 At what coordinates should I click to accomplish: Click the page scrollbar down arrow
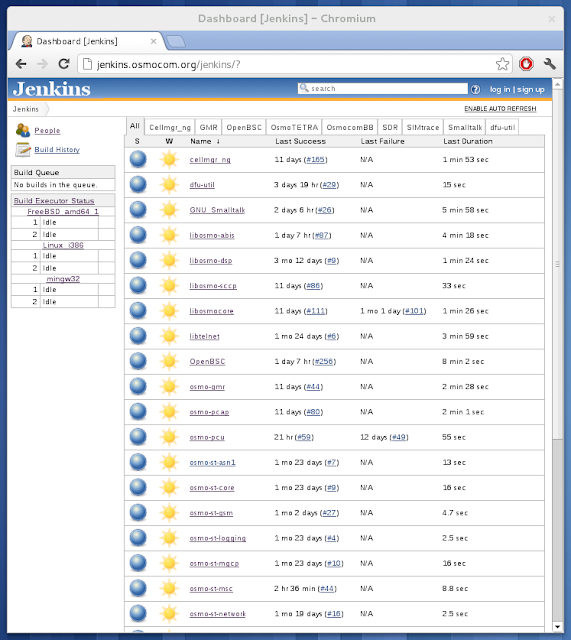[x=557, y=627]
